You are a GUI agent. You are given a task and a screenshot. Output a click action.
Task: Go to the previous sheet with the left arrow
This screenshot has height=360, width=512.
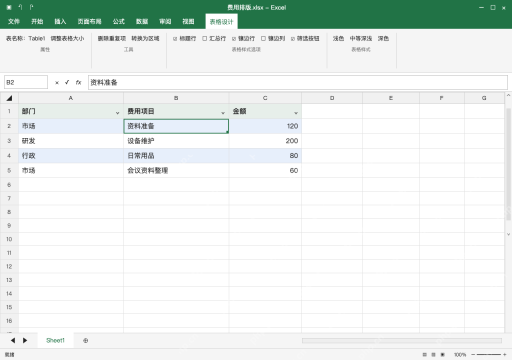click(x=13, y=340)
